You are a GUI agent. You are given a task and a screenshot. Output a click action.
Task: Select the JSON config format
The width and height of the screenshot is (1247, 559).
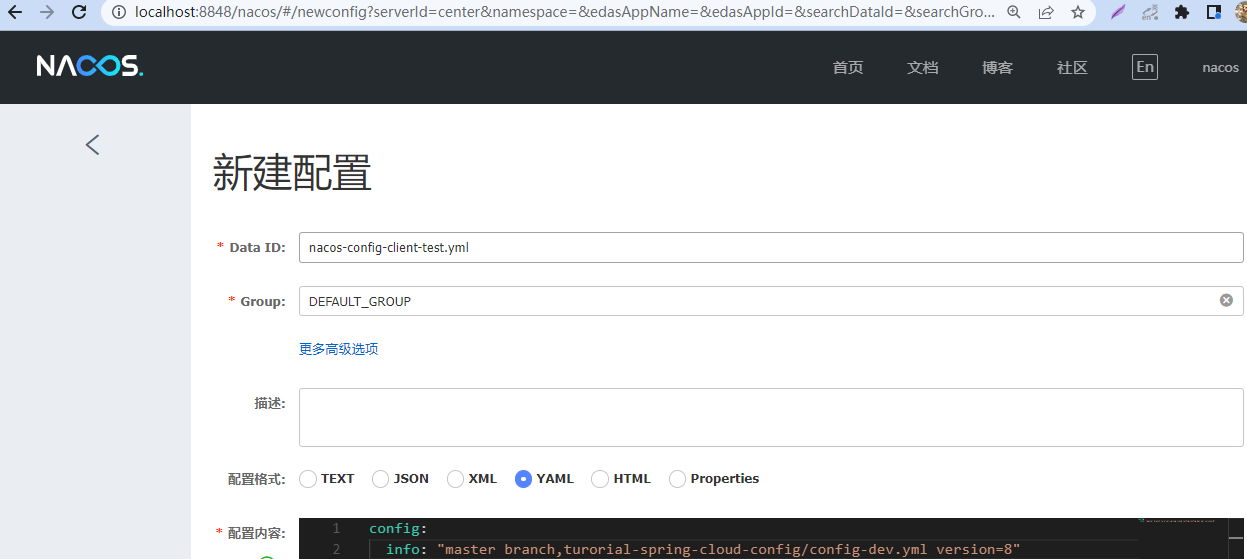click(x=381, y=479)
